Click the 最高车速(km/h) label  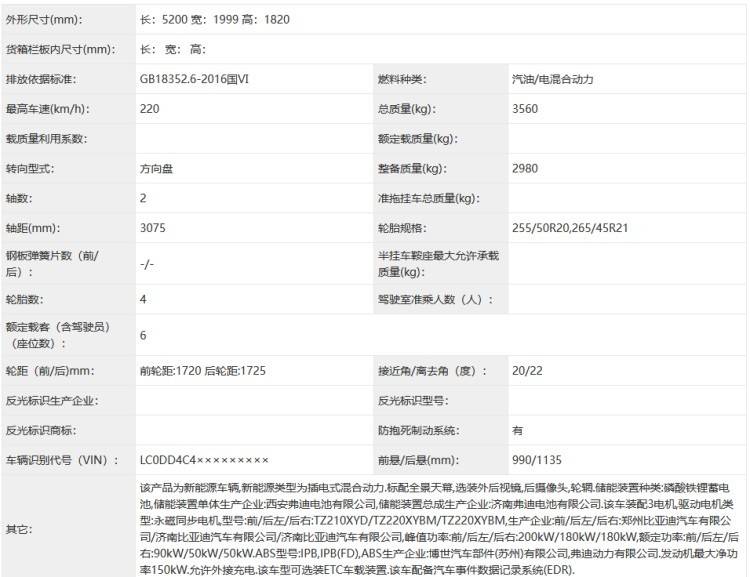pyautogui.click(x=48, y=109)
